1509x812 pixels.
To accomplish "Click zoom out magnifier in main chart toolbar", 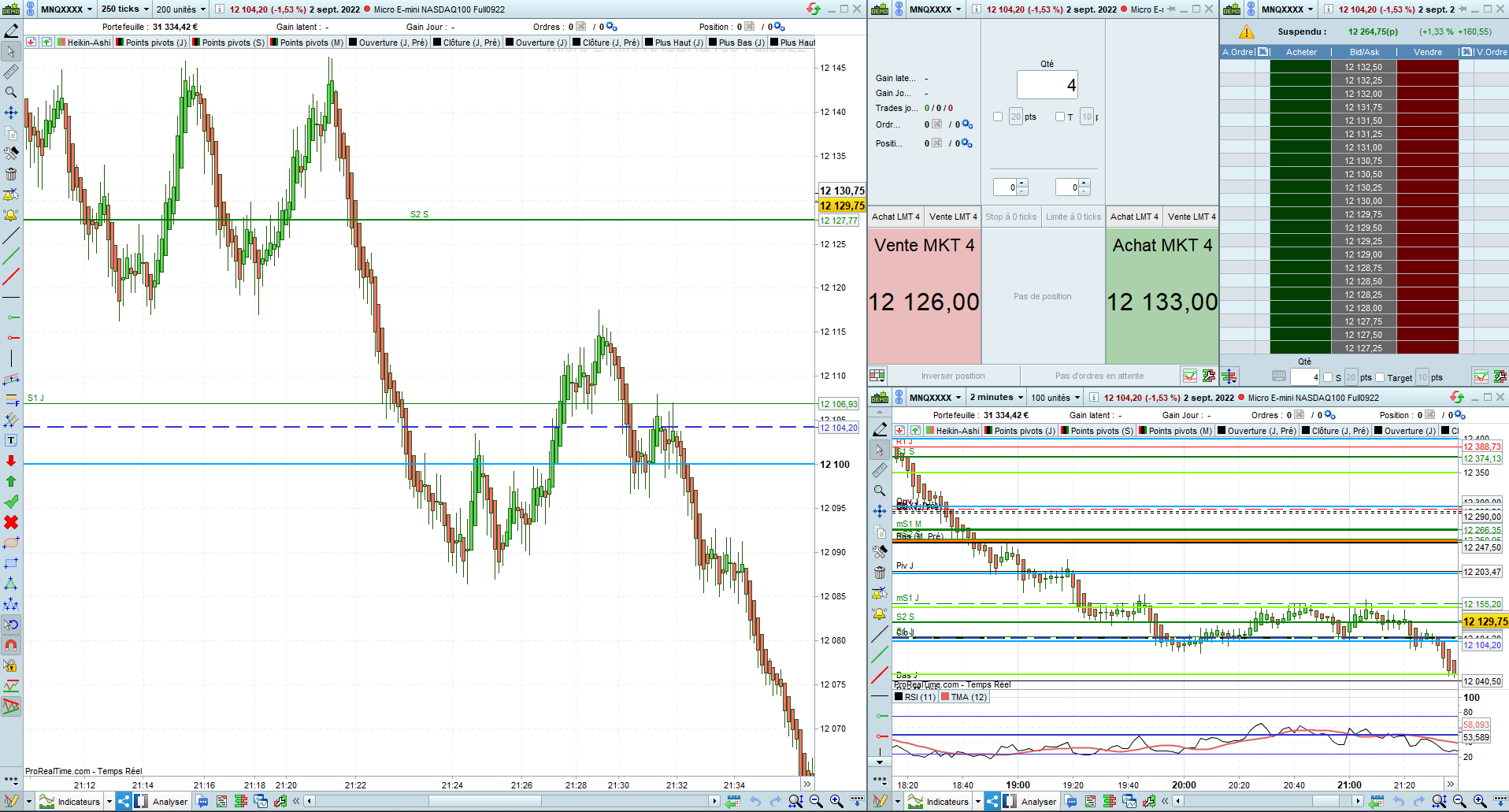I will (816, 802).
